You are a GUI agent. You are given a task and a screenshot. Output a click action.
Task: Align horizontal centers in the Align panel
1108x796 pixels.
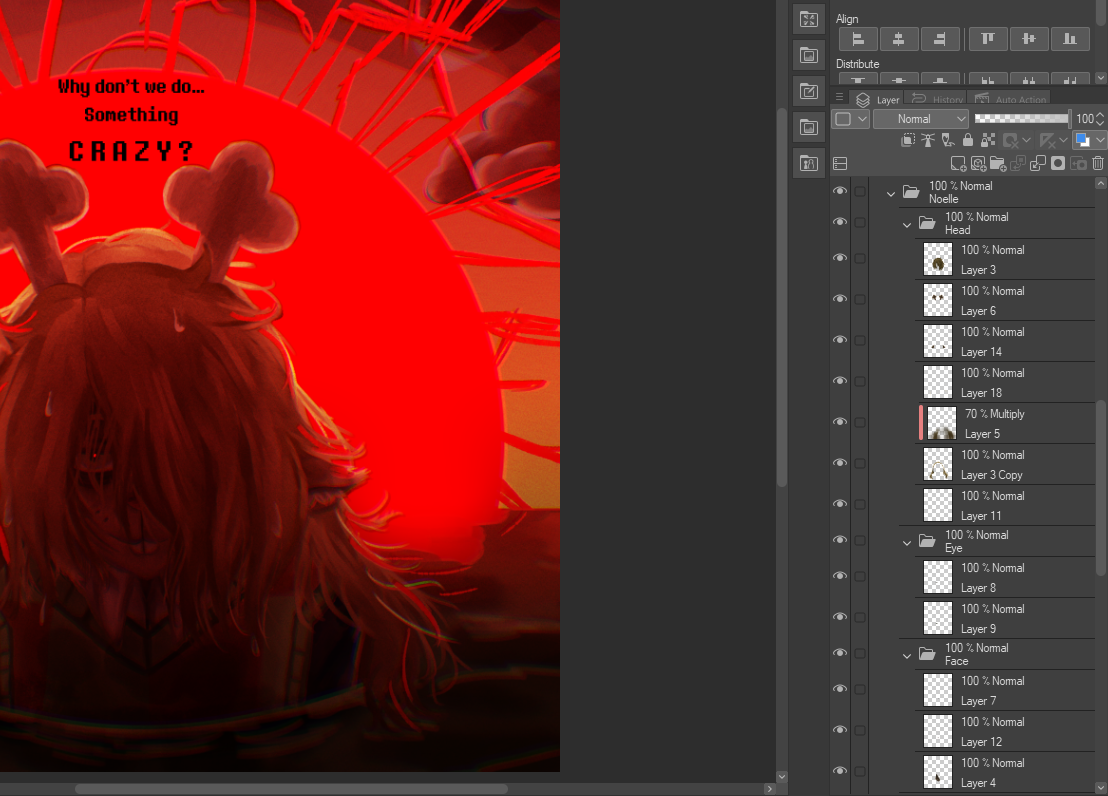899,40
